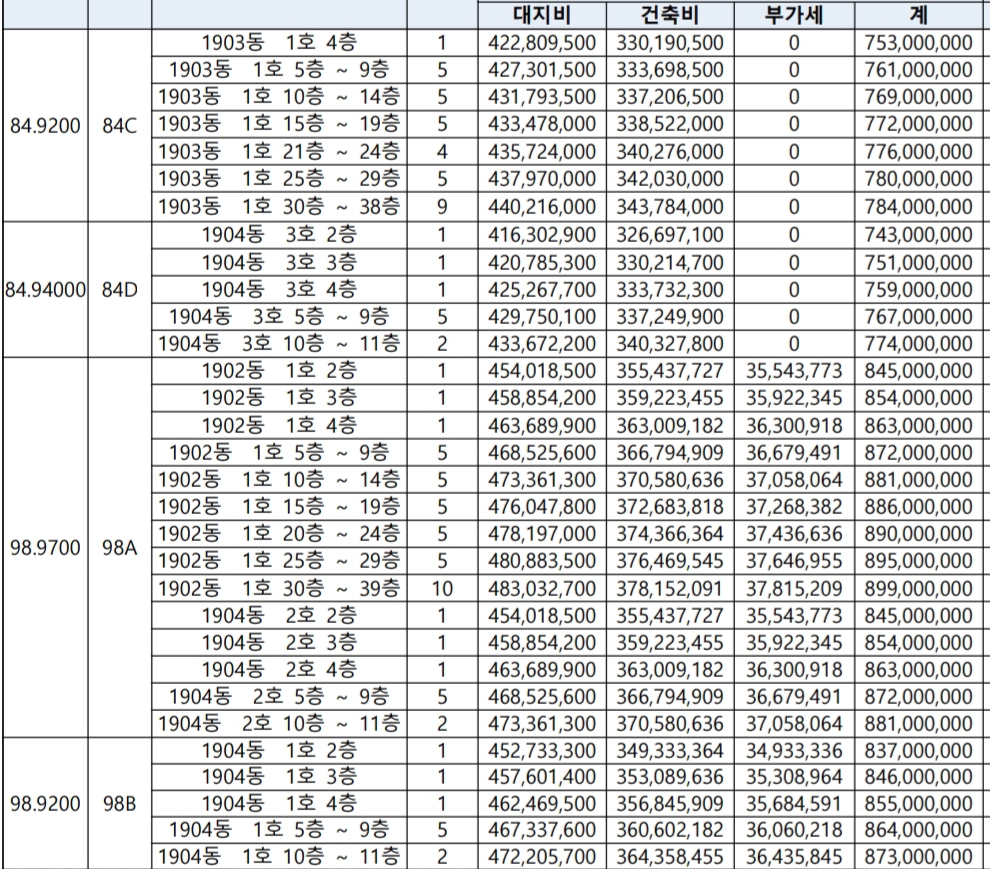Select the 계 column header
Image resolution: width=990 pixels, height=869 pixels.
click(919, 16)
